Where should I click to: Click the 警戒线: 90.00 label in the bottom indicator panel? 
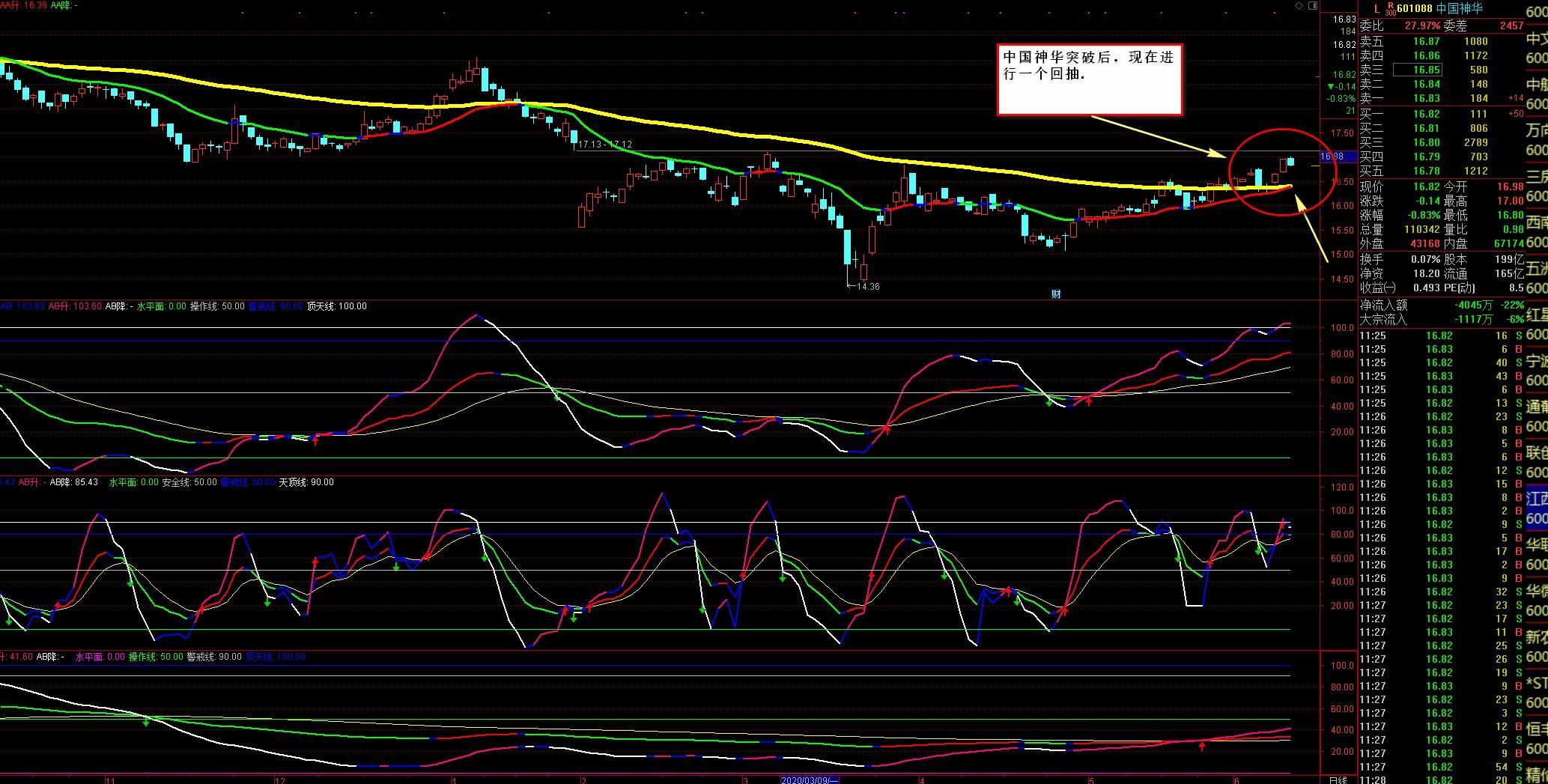pos(214,657)
